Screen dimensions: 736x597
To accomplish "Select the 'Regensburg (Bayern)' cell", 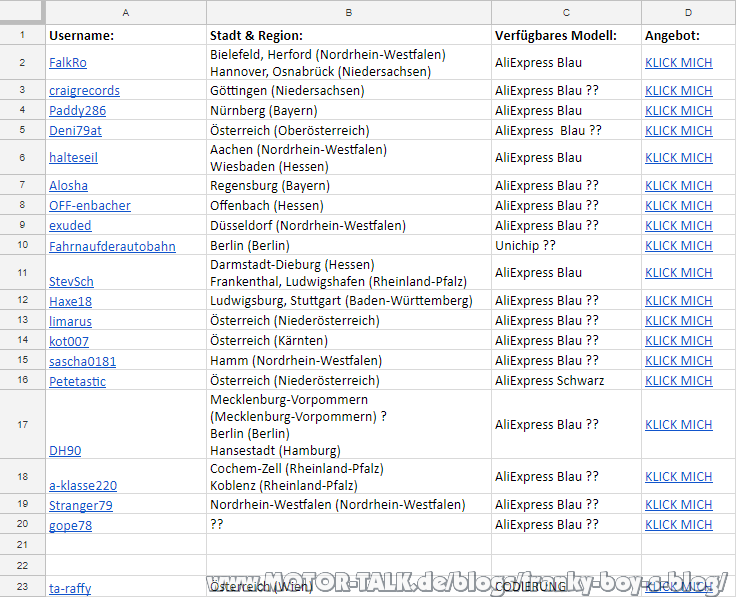I will click(x=349, y=185).
